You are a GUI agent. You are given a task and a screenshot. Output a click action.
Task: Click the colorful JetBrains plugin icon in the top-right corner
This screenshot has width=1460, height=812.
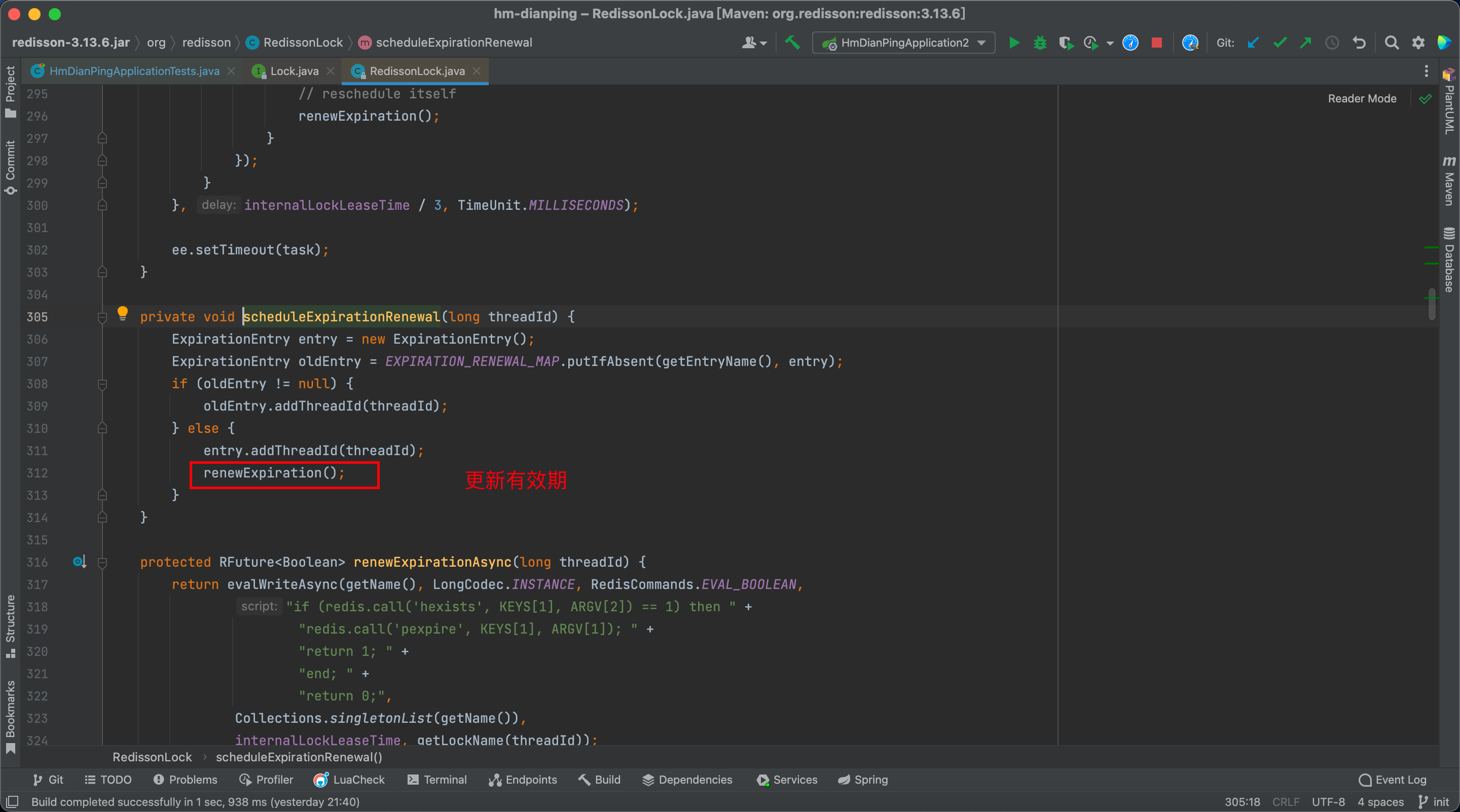(x=1444, y=43)
